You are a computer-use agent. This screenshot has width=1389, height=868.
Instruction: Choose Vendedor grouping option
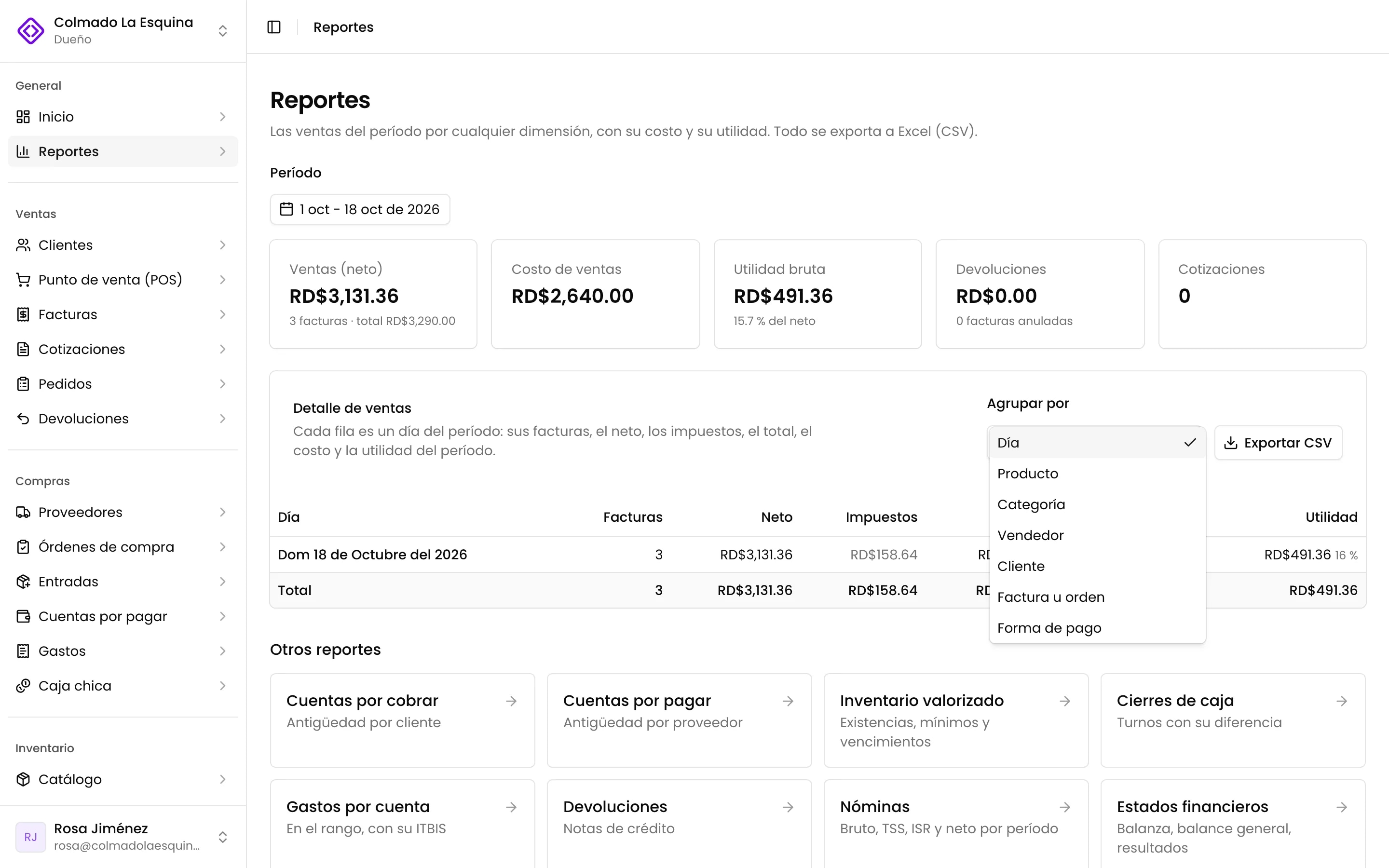coord(1097,535)
